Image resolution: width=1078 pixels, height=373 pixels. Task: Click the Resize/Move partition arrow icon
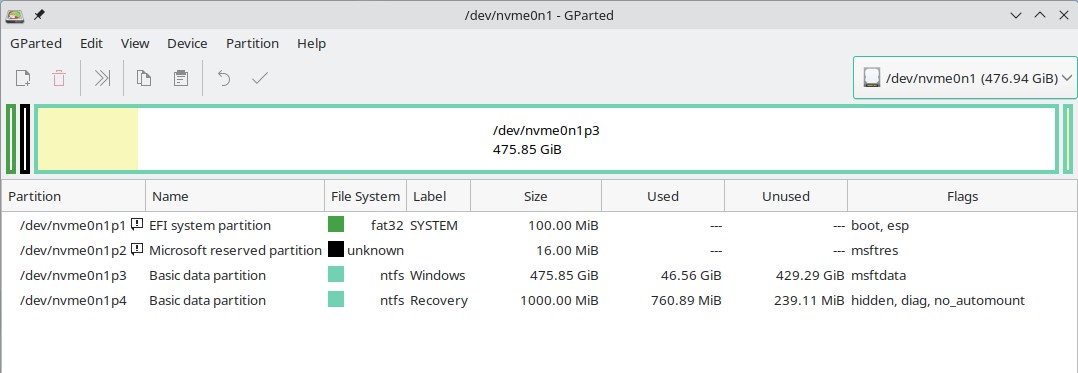pos(102,78)
